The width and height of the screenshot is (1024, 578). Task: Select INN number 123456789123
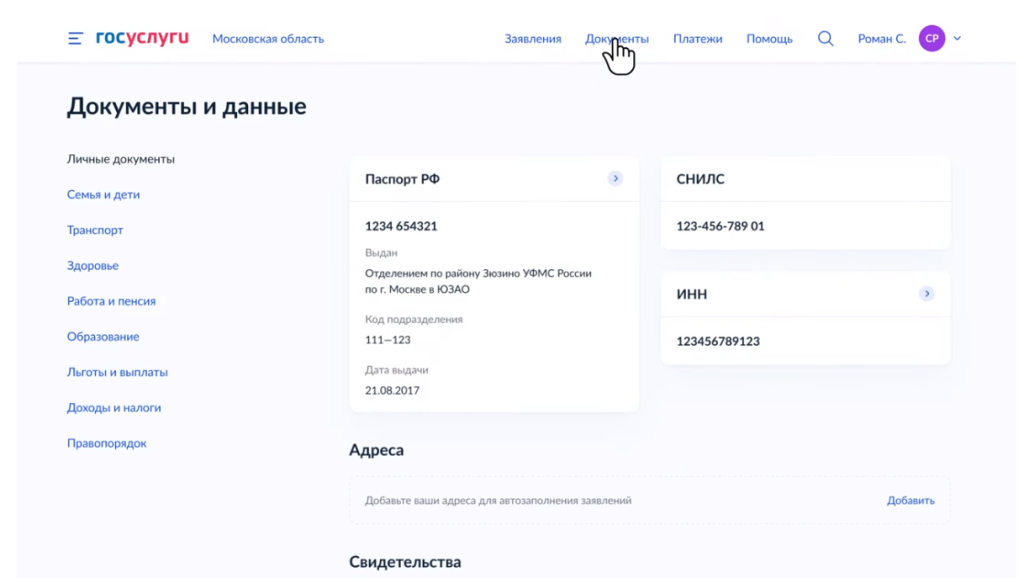(718, 342)
